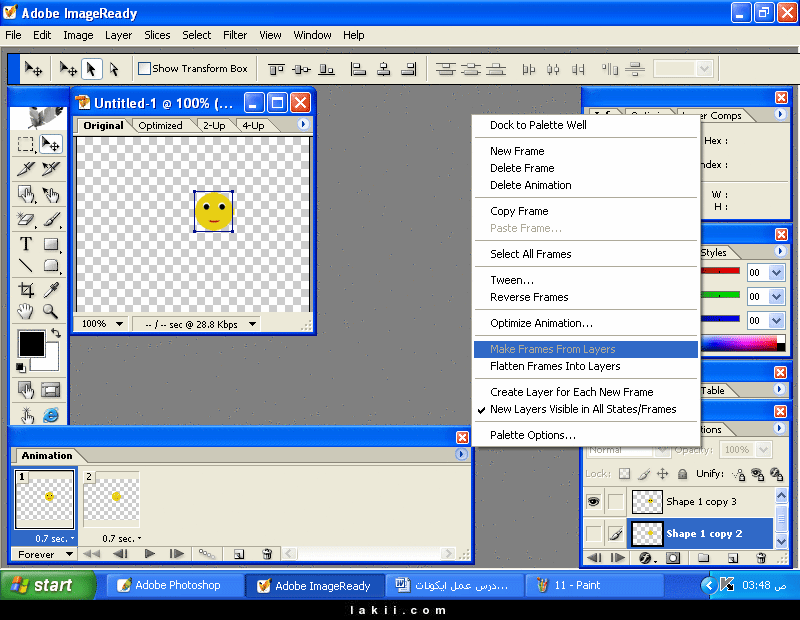Pick the Tab Rectangle tool
Screen dimensions: 800x620
[51, 265]
